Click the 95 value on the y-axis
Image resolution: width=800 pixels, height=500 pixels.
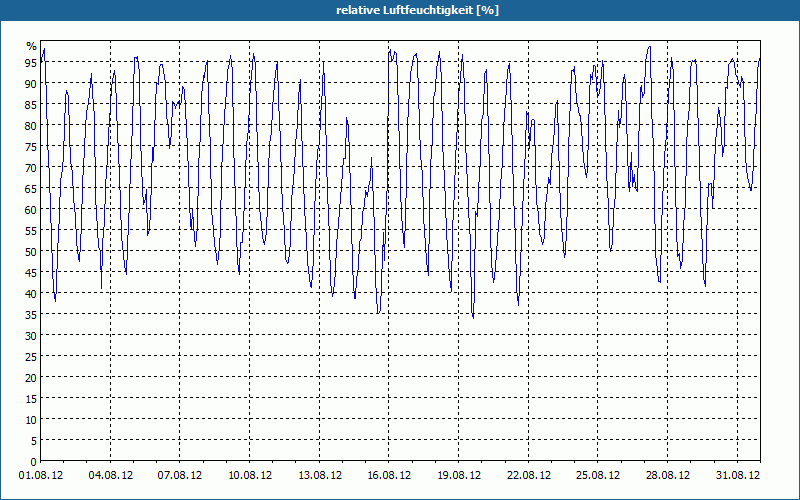point(31,62)
